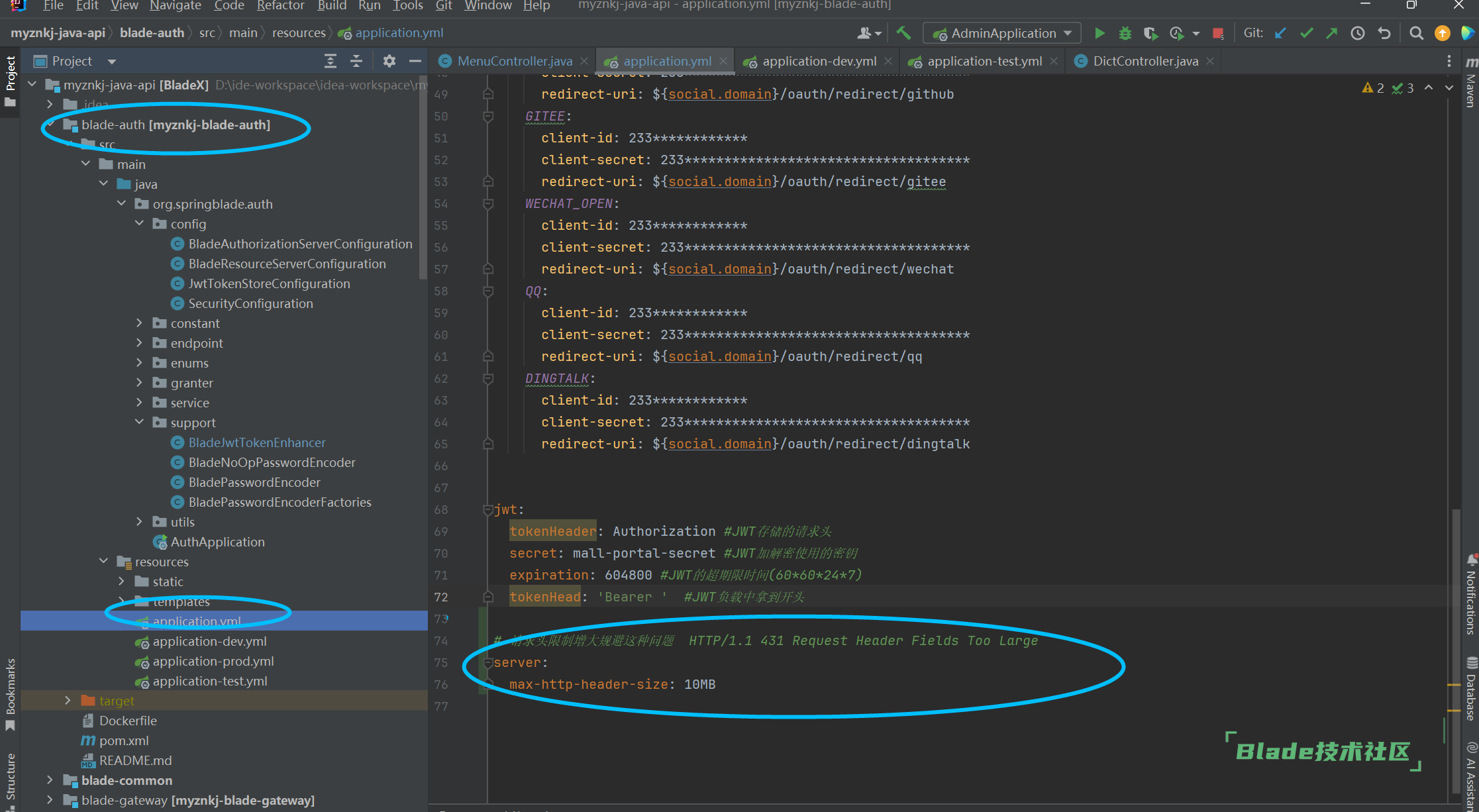Commit changes with Git checkmark icon
Screen dimensions: 1479x812
pyautogui.click(x=1306, y=33)
